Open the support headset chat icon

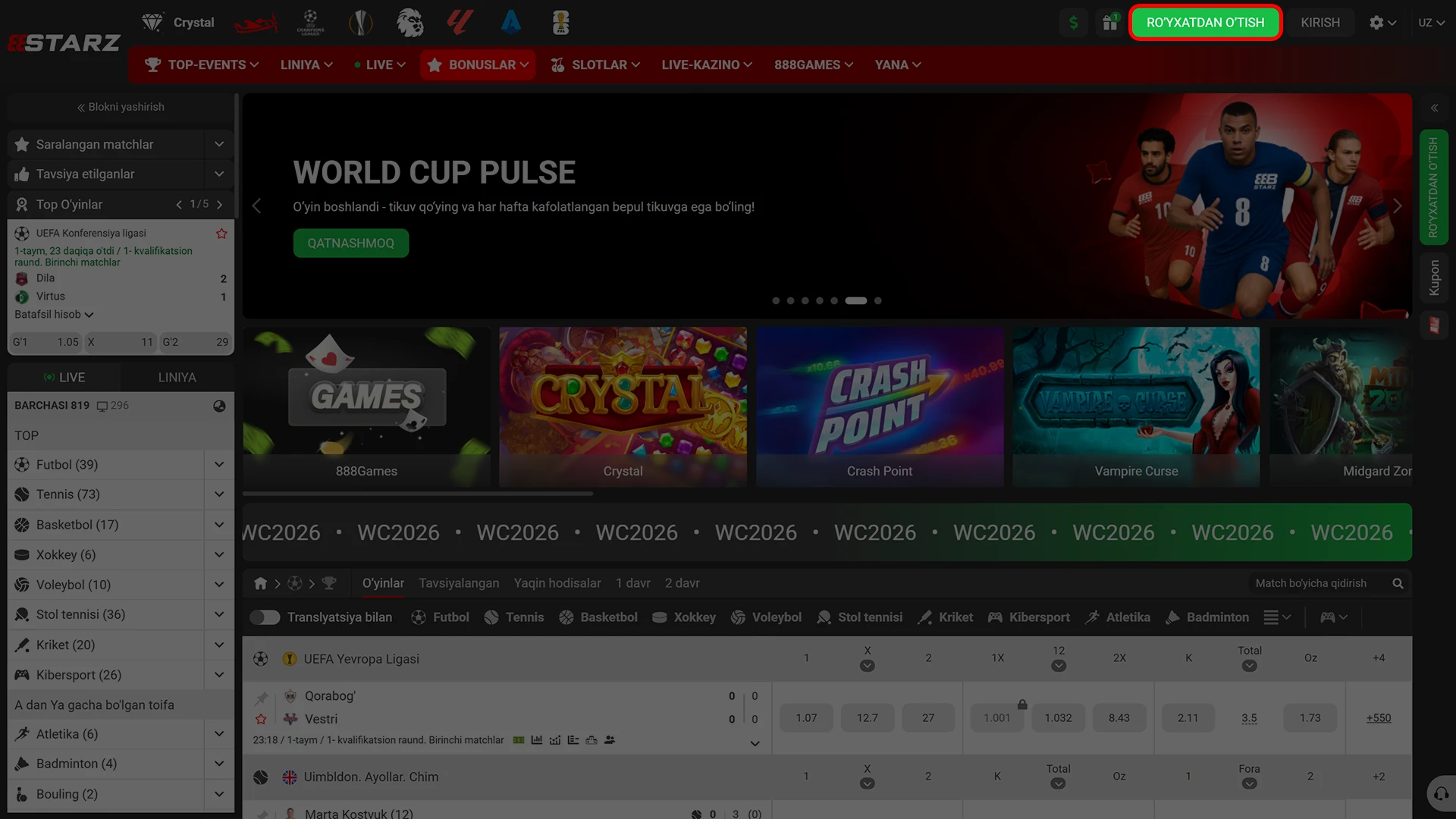pyautogui.click(x=1440, y=794)
